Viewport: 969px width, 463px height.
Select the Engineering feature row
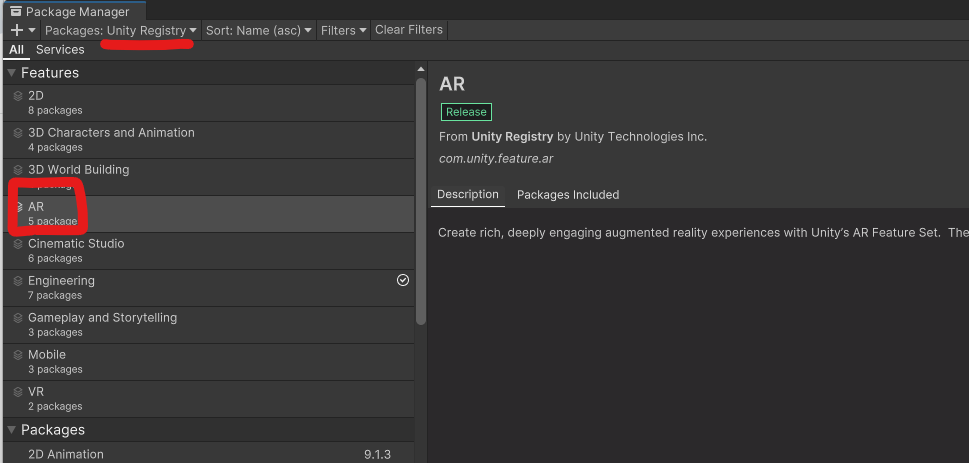(209, 288)
